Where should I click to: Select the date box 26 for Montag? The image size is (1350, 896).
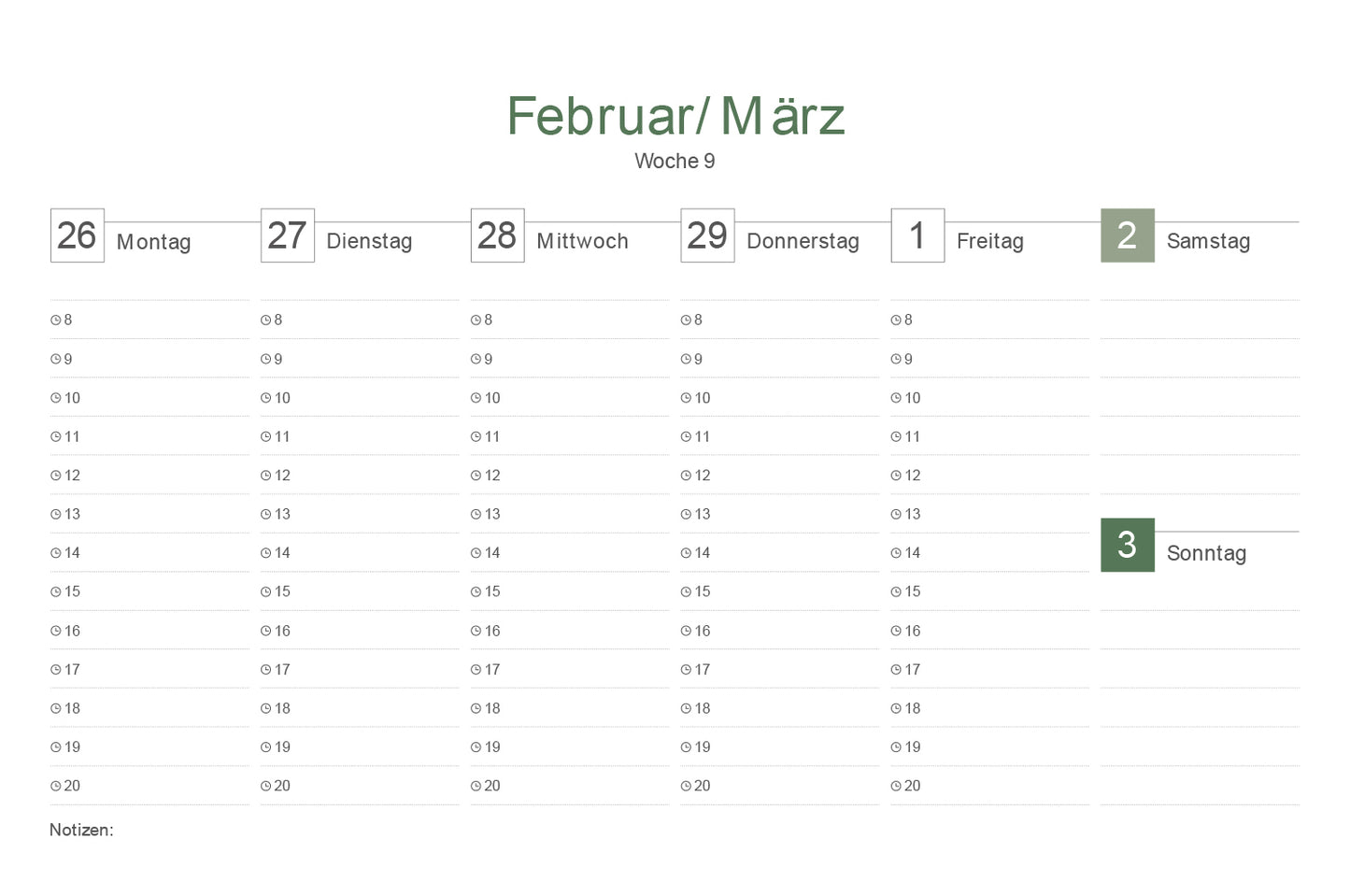(x=77, y=235)
